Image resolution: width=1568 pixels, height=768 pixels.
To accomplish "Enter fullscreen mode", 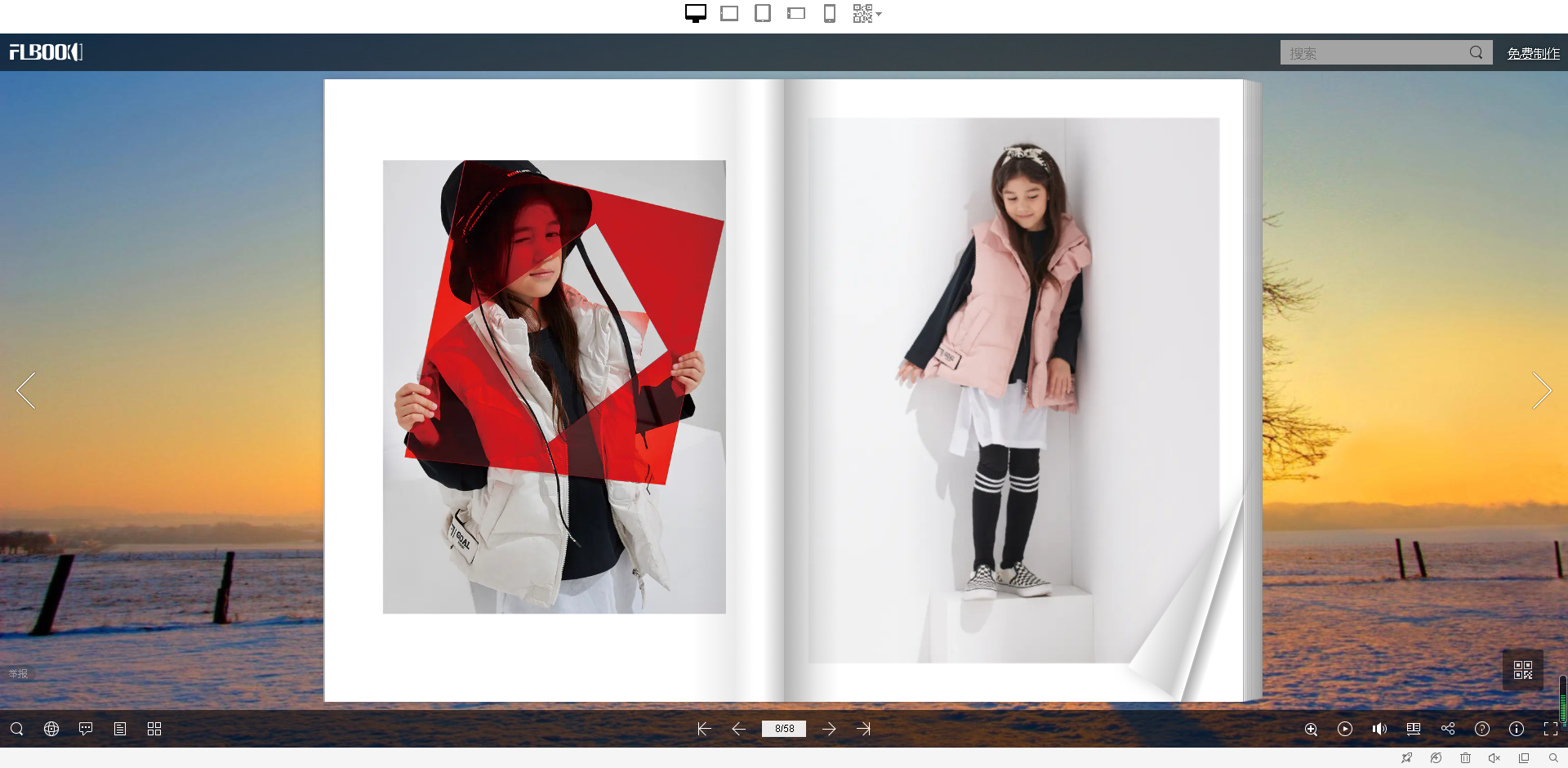I will pos(1551,729).
